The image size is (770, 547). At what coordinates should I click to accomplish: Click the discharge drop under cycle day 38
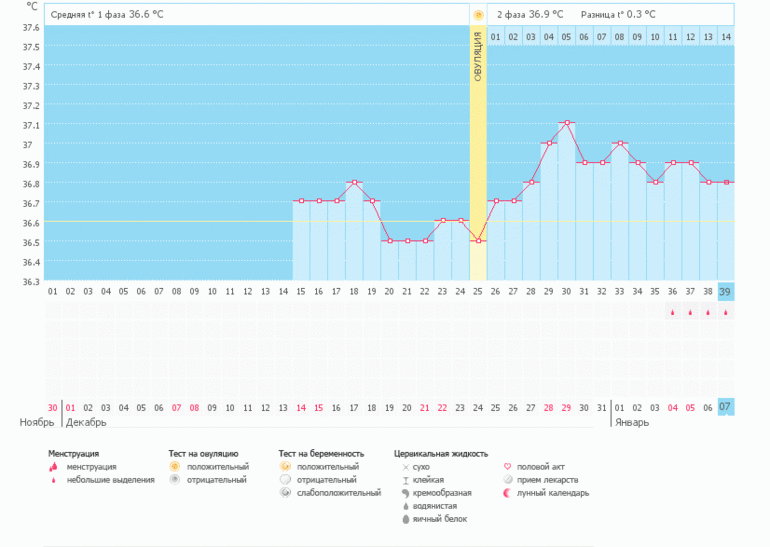coord(708,312)
